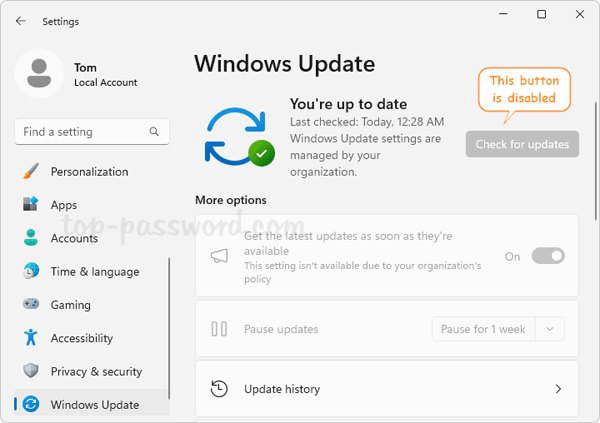Click the Personalization paintbrush icon
This screenshot has height=423, width=600.
coord(31,171)
